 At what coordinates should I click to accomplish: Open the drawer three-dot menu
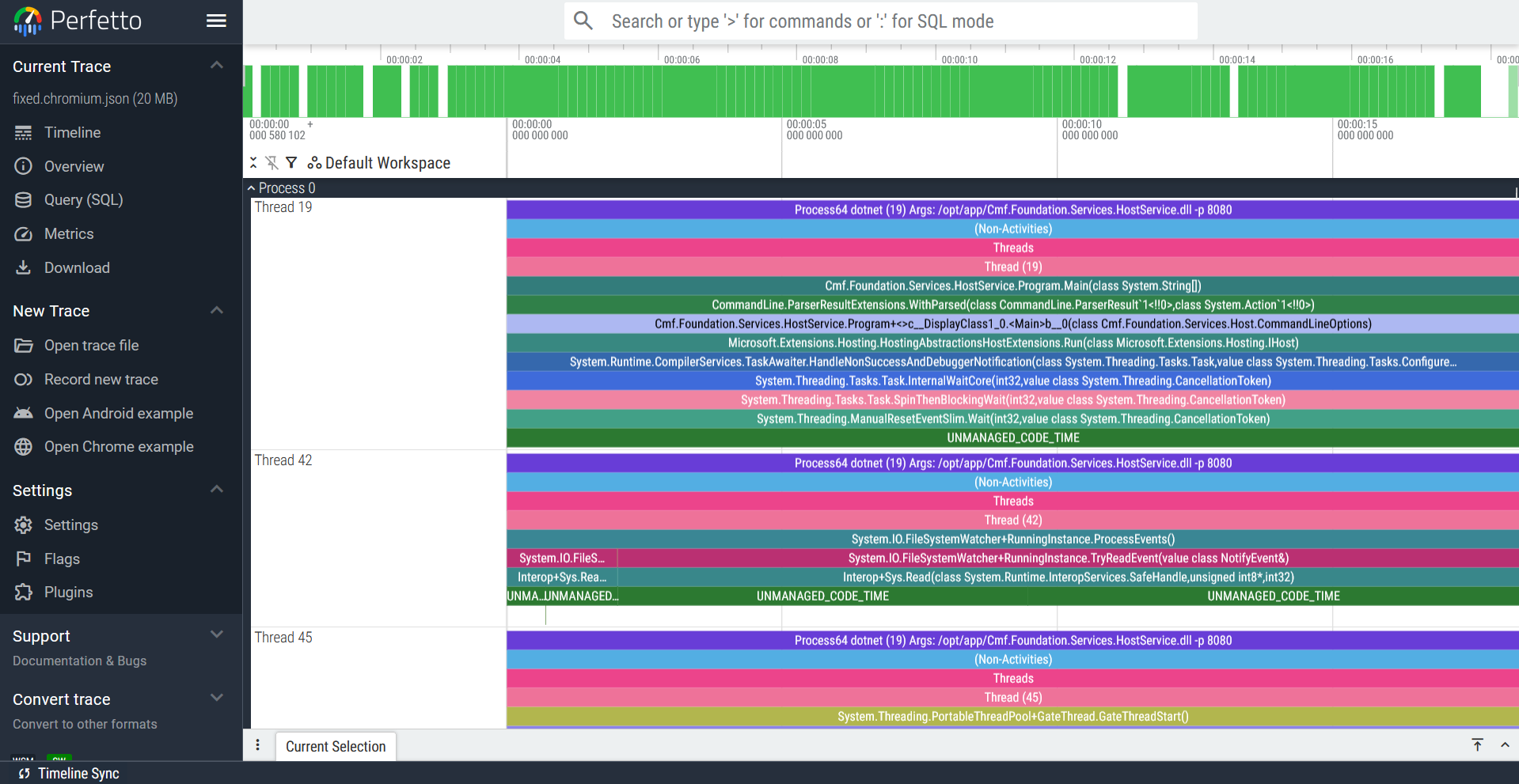tap(258, 745)
